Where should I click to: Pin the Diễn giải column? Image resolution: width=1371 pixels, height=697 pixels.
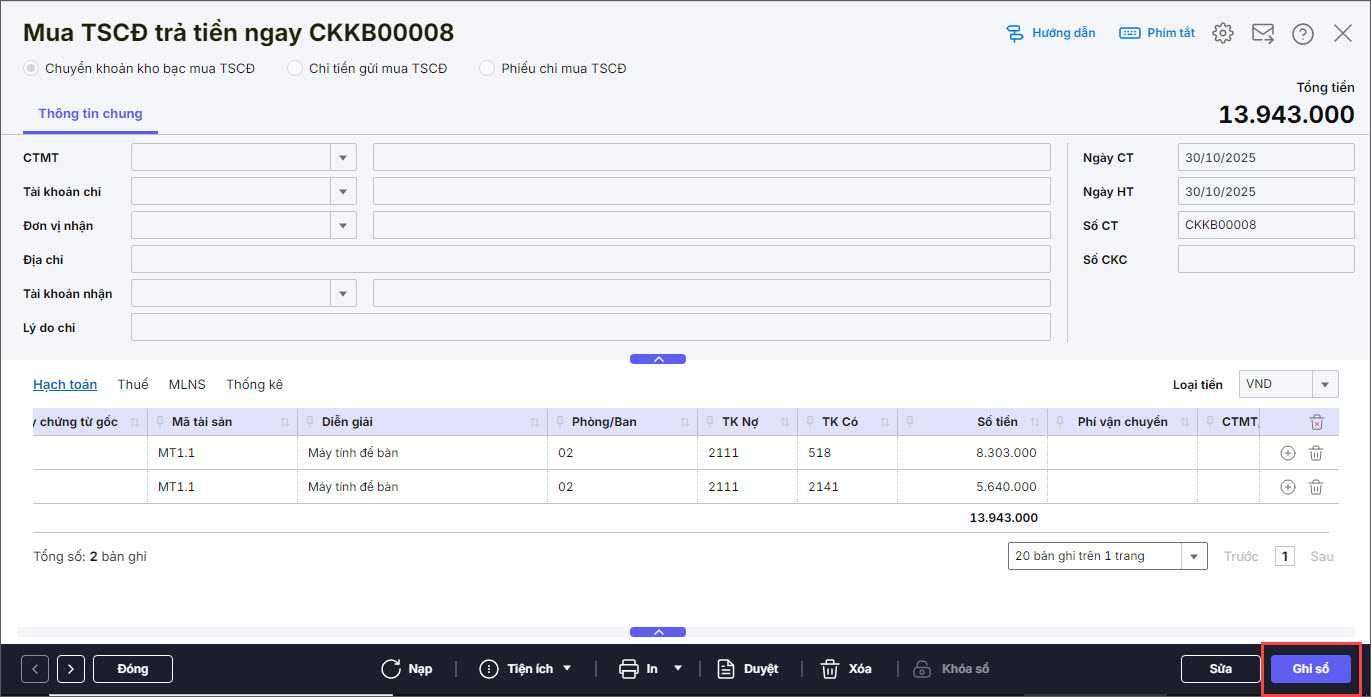point(309,422)
